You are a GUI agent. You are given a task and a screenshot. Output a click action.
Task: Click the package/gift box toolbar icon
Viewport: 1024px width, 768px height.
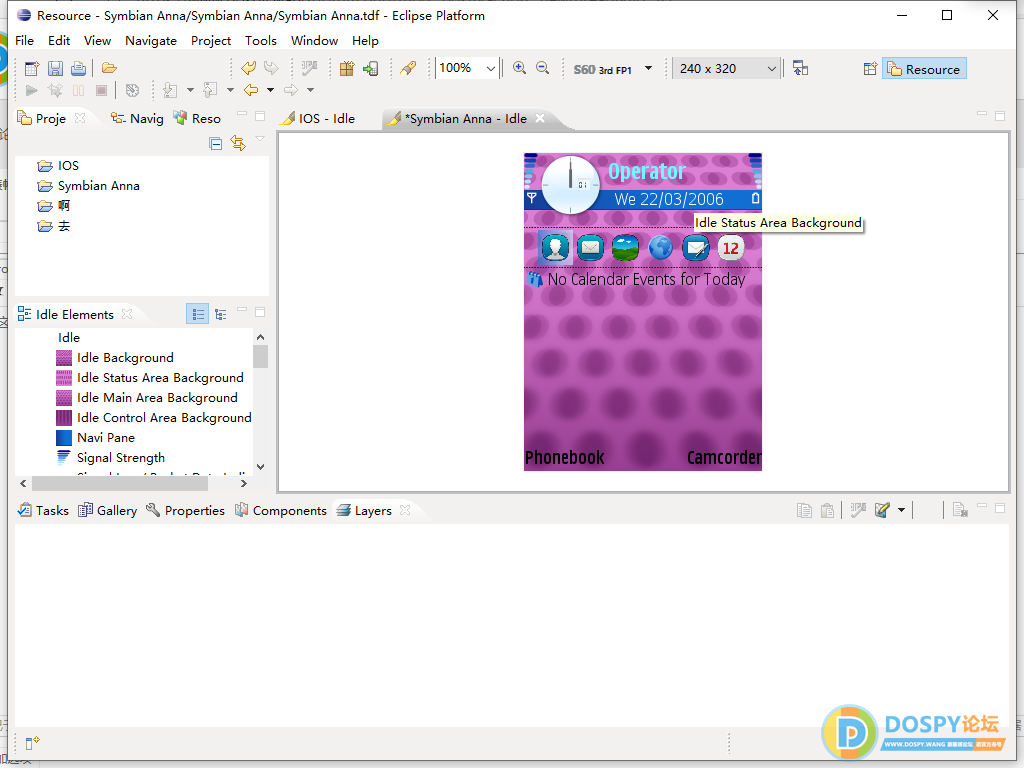coord(347,68)
